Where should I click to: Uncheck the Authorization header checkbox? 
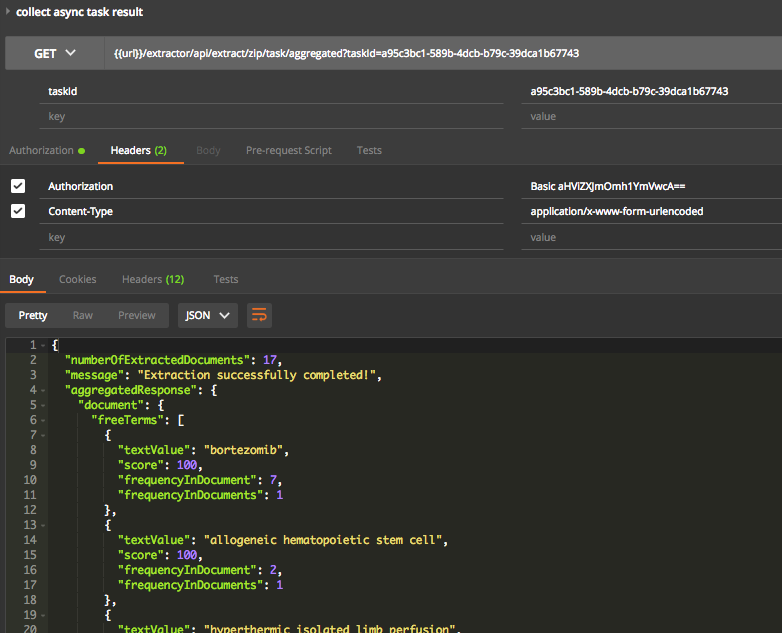[x=18, y=186]
